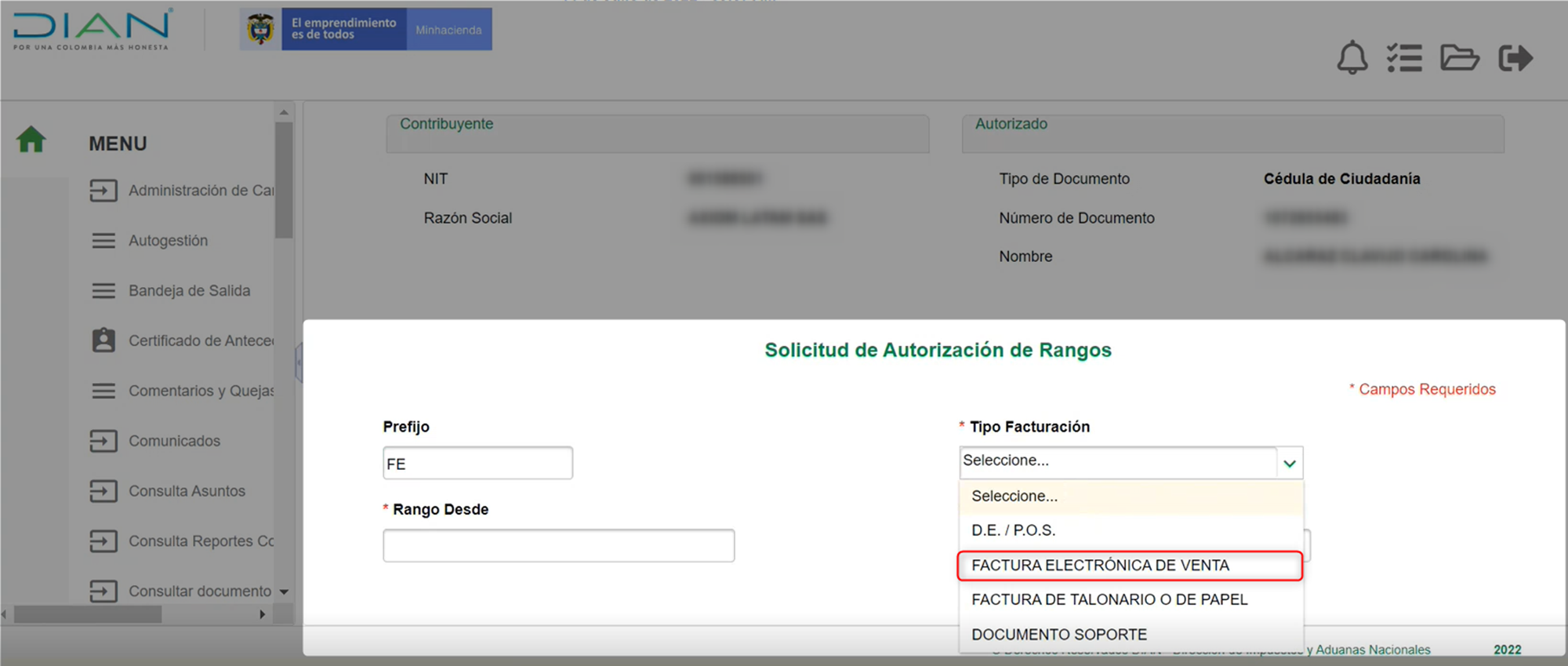Screen dimensions: 1568x666
Task: Focus the Rango Desde text field
Action: click(x=558, y=546)
